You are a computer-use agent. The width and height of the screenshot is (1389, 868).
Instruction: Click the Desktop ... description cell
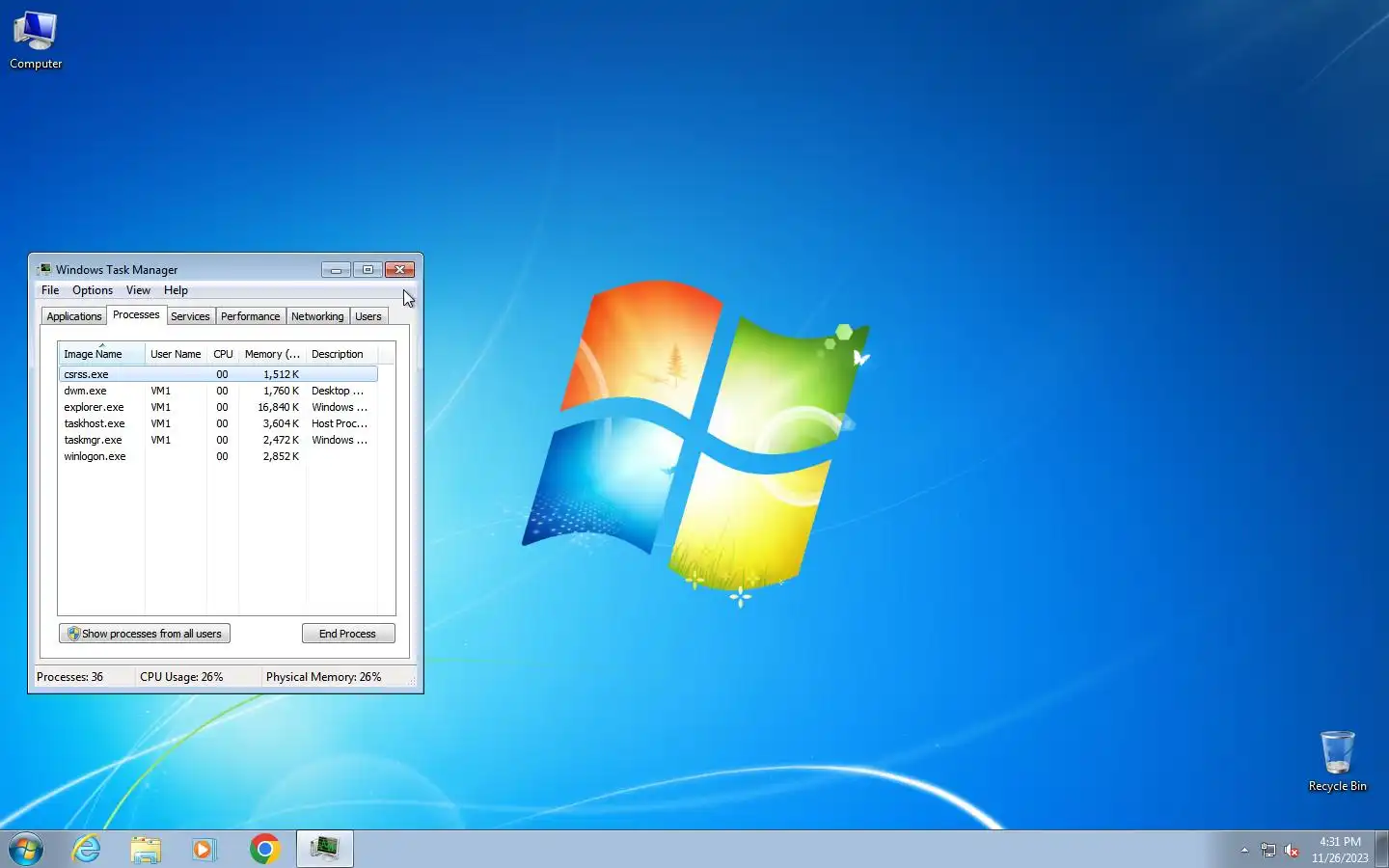pyautogui.click(x=338, y=391)
